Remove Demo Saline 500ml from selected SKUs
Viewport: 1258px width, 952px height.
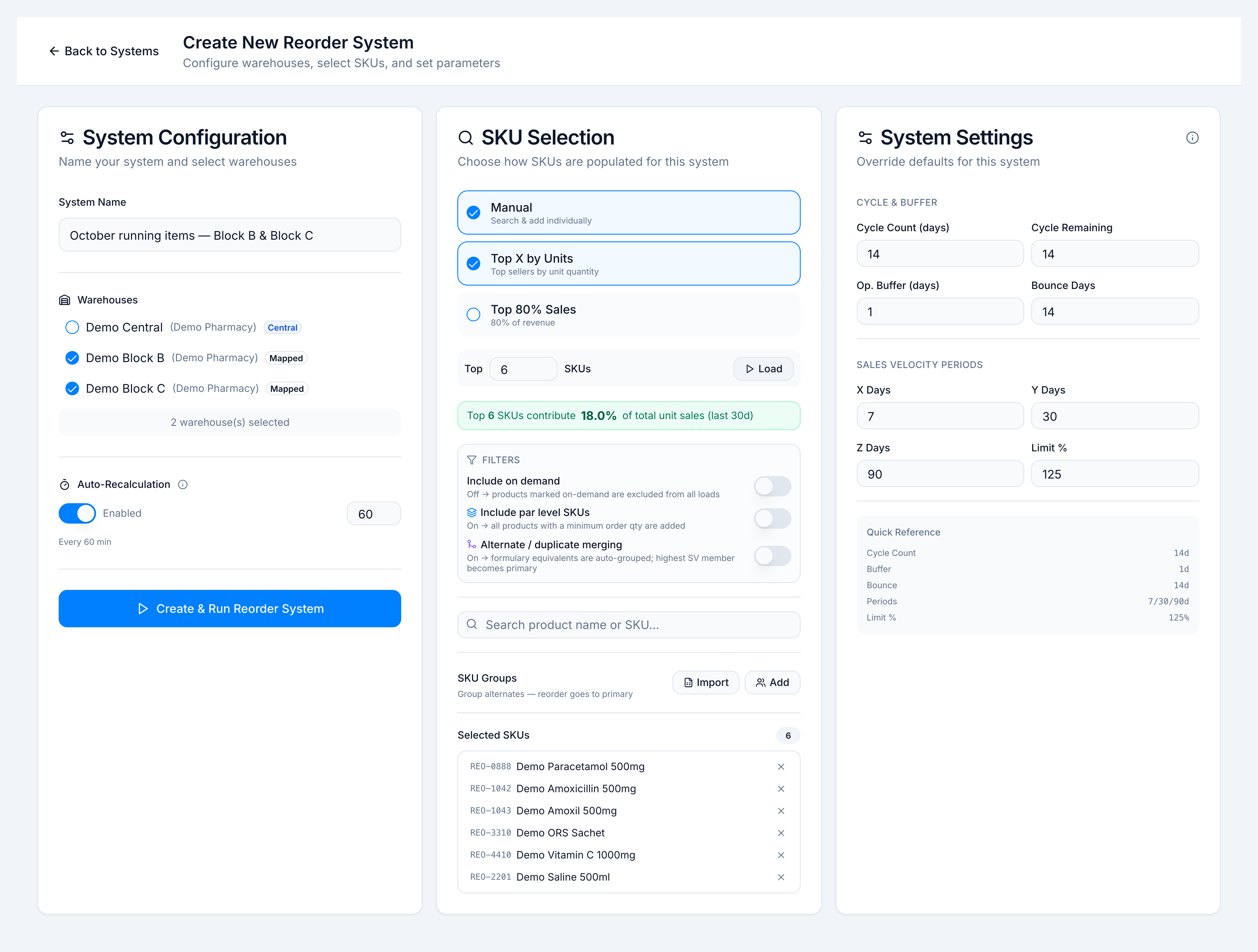tap(781, 877)
